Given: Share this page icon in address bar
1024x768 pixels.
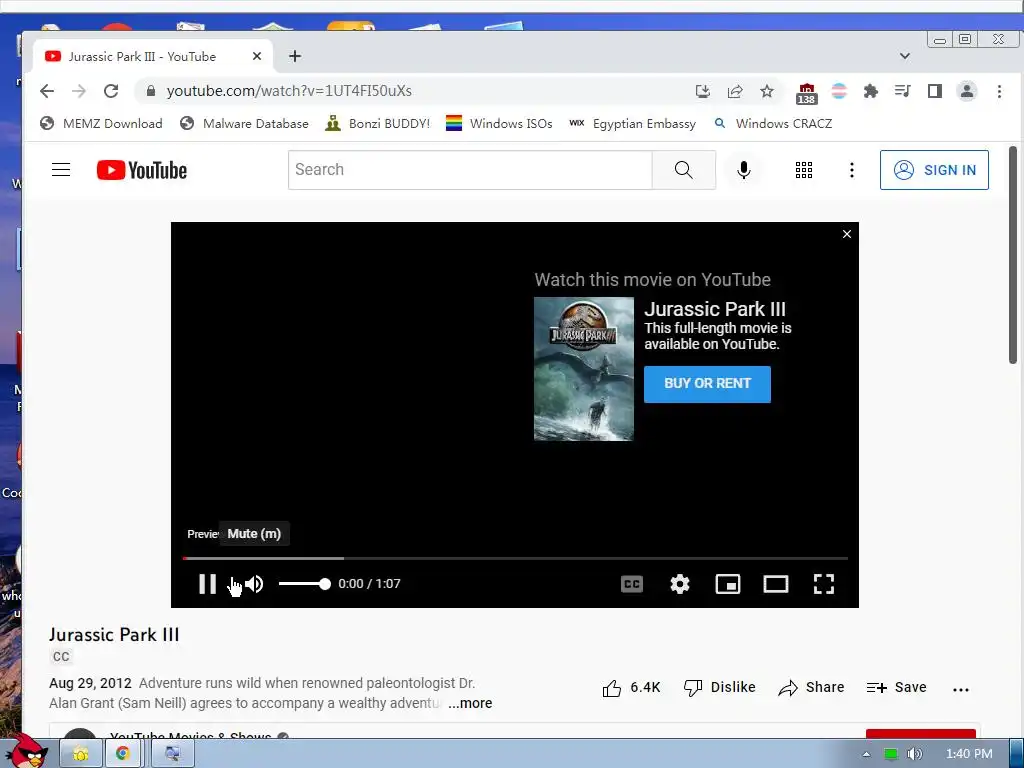Looking at the screenshot, I should pos(735,91).
